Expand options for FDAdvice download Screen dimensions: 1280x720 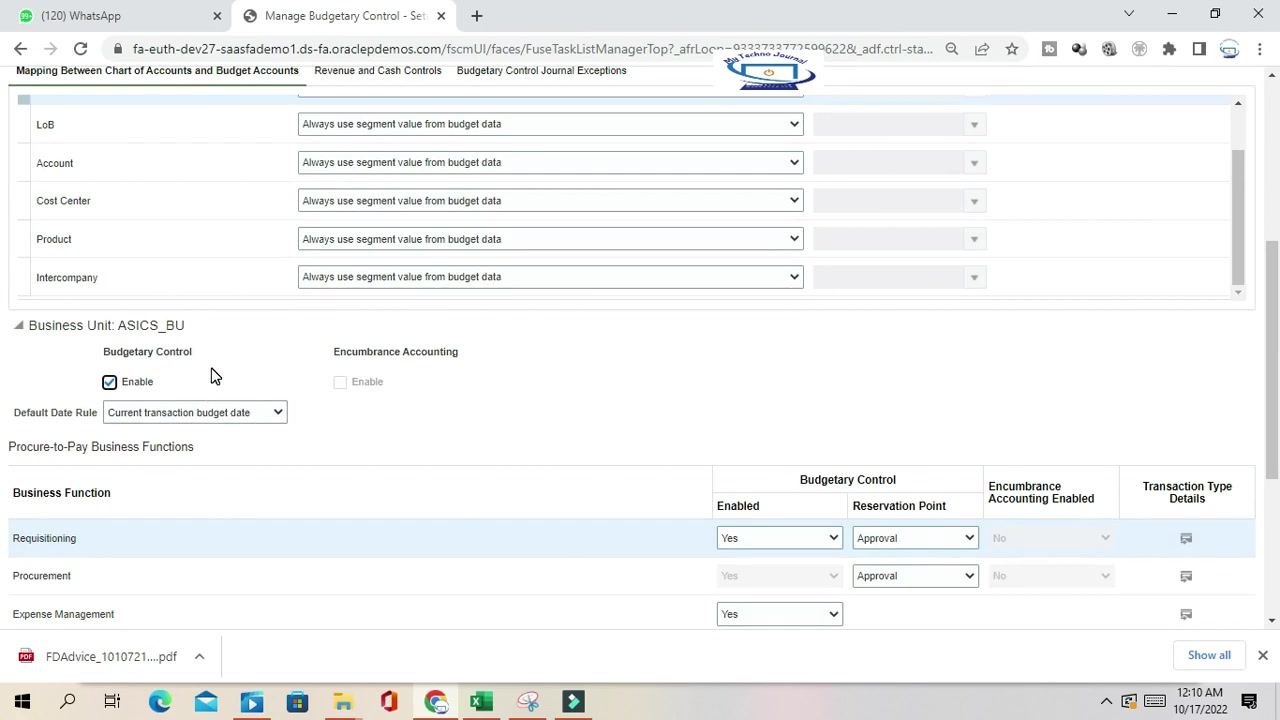[x=199, y=656]
